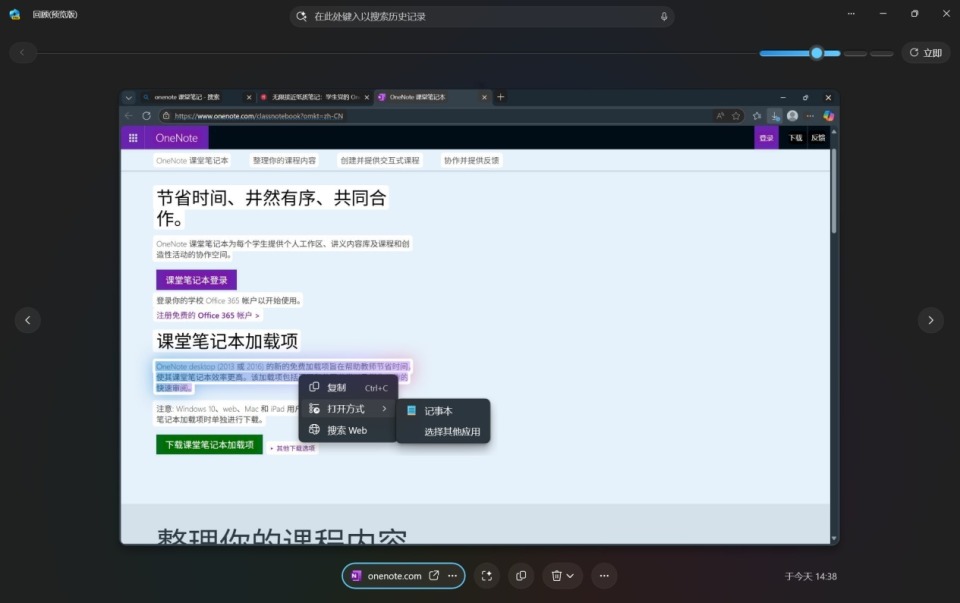Click the copy snapshot icon in the bottom toolbar
This screenshot has height=603, width=960.
pyautogui.click(x=521, y=575)
